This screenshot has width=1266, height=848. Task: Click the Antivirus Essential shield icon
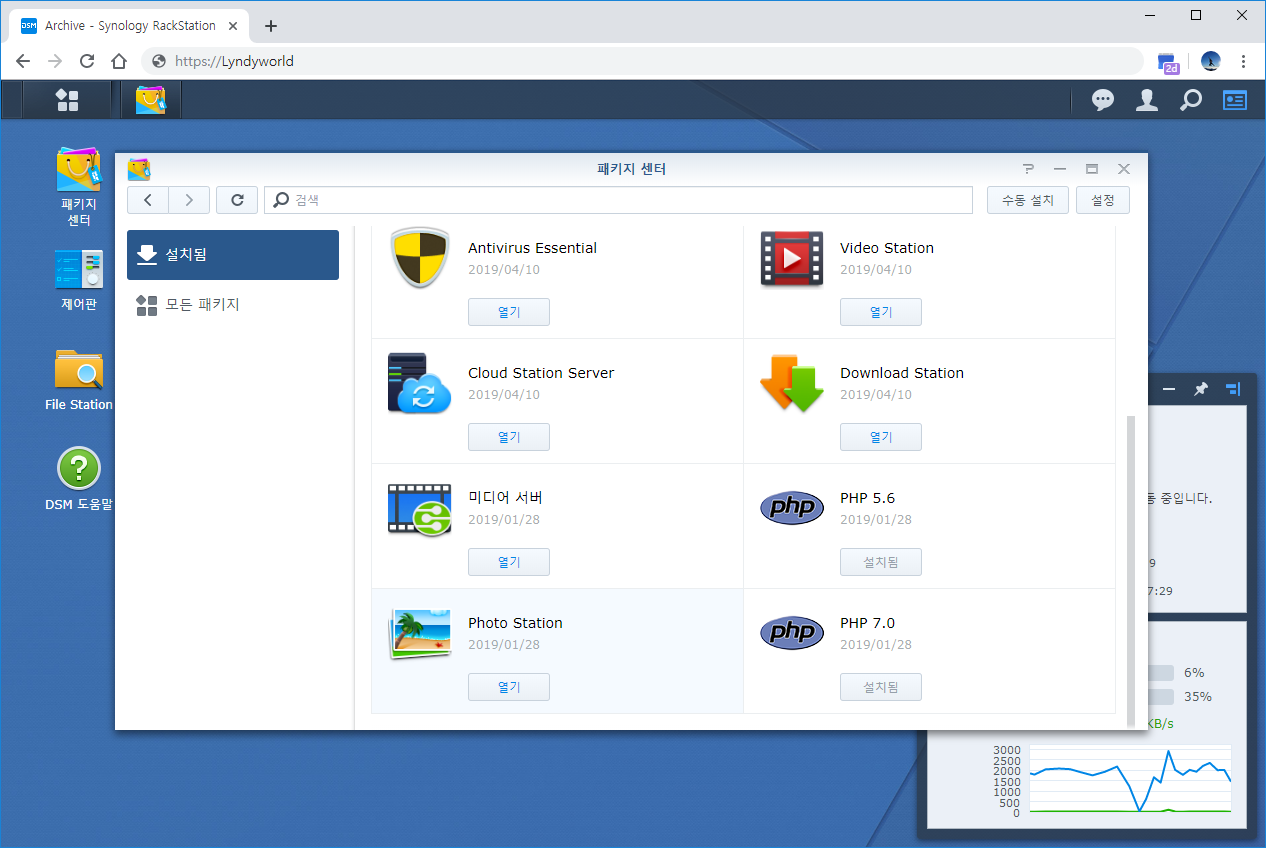pyautogui.click(x=419, y=258)
